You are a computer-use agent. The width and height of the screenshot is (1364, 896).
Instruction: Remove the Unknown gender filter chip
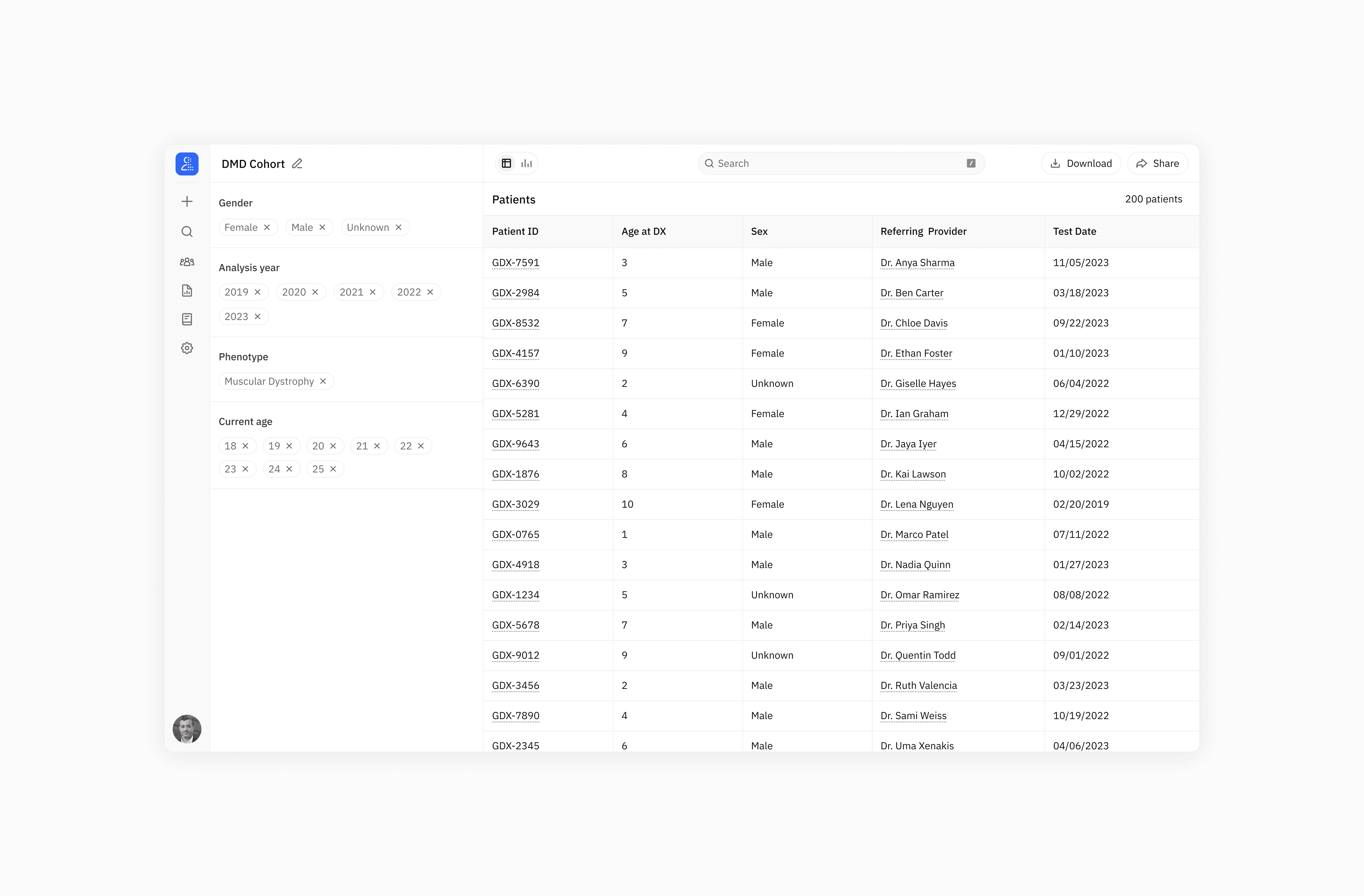tap(398, 227)
